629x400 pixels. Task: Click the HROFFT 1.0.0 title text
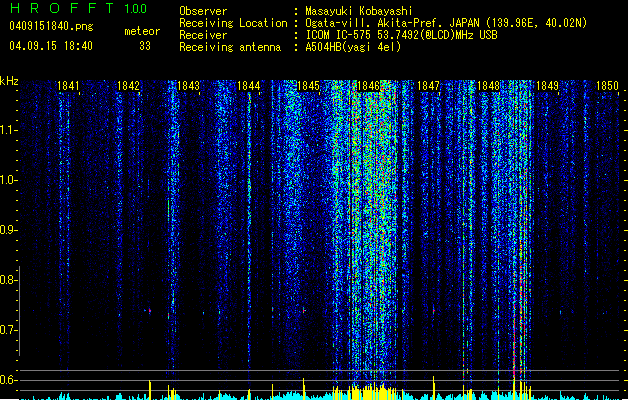coord(79,8)
